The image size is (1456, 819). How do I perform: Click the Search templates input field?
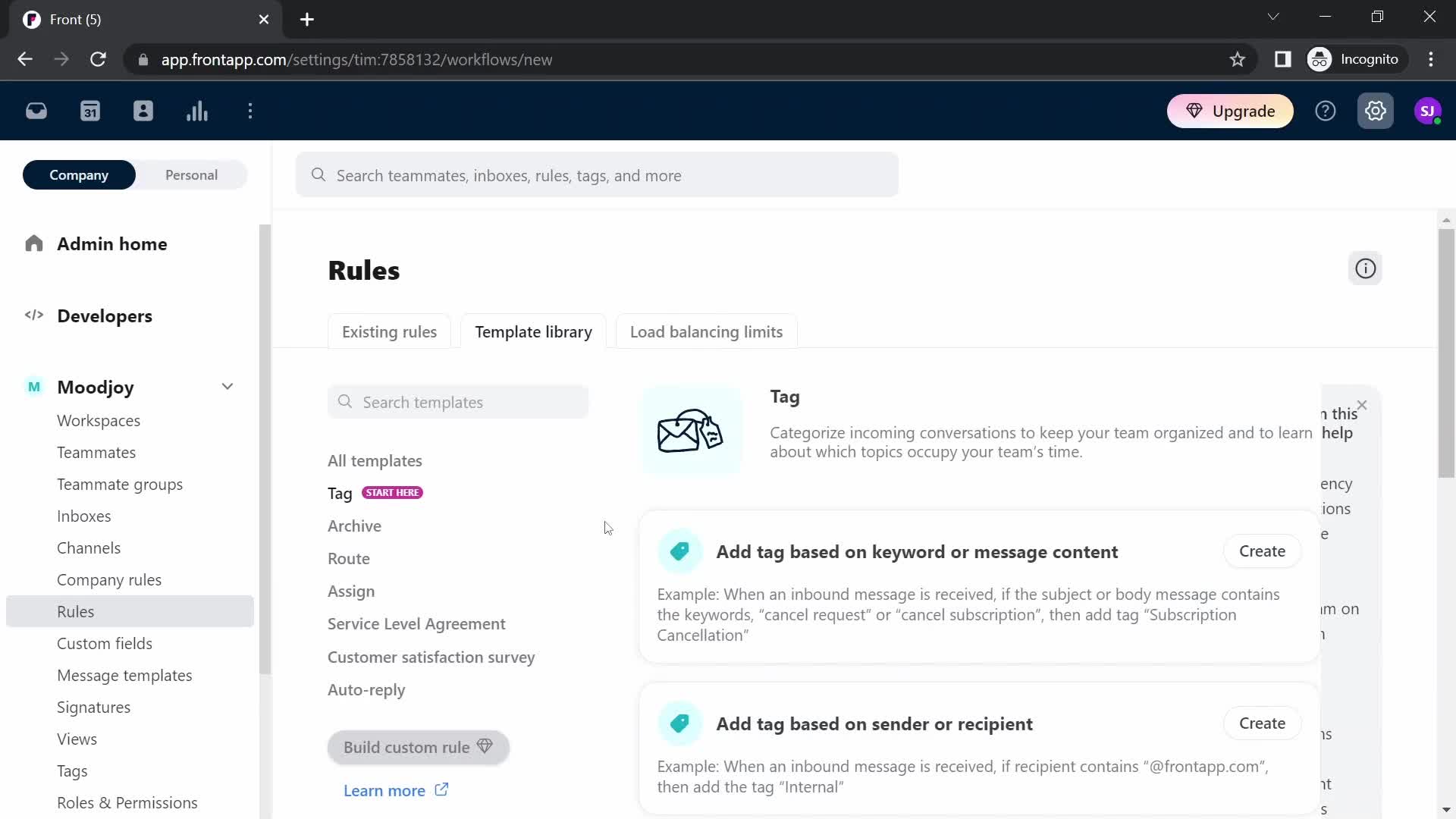click(x=459, y=402)
